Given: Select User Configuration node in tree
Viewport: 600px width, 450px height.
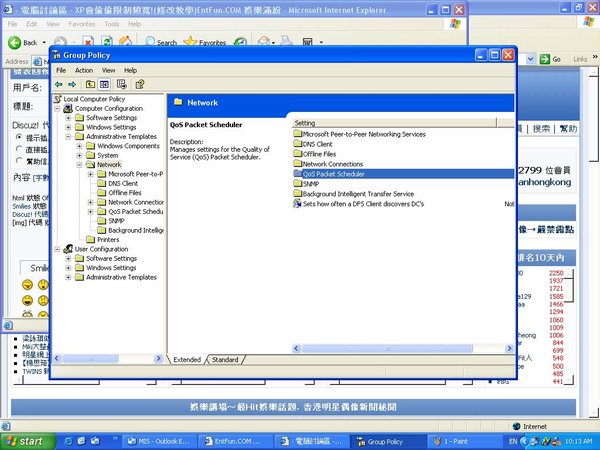Looking at the screenshot, I should (x=101, y=249).
